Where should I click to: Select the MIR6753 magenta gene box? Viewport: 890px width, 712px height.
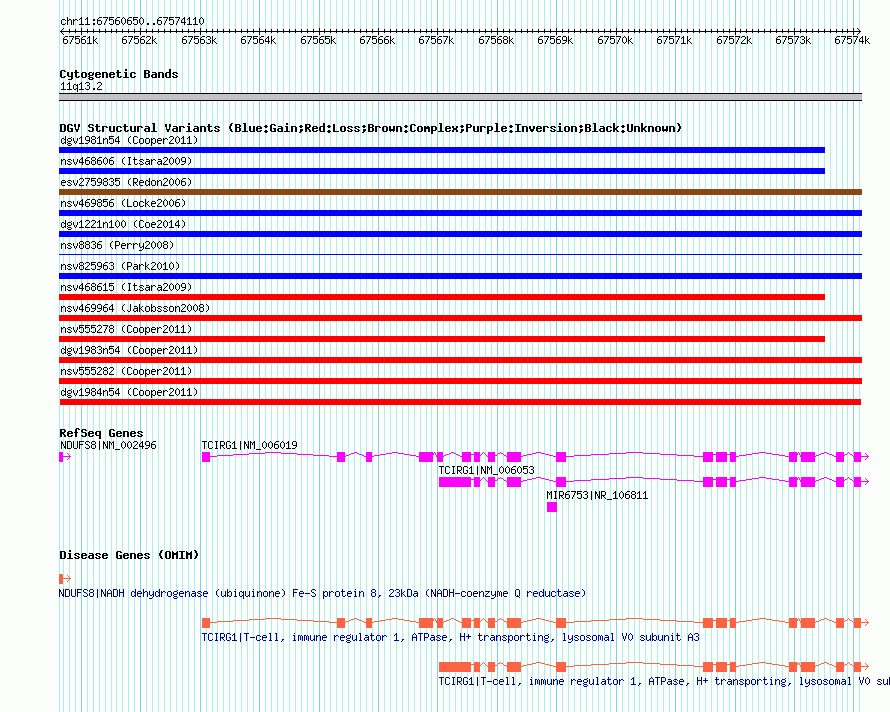(x=552, y=507)
